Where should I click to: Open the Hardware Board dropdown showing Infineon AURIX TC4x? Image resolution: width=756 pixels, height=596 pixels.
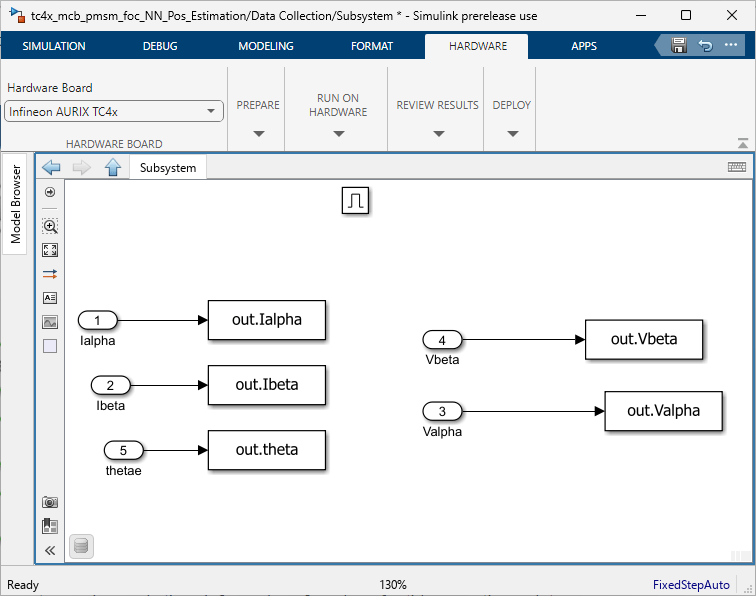point(114,111)
